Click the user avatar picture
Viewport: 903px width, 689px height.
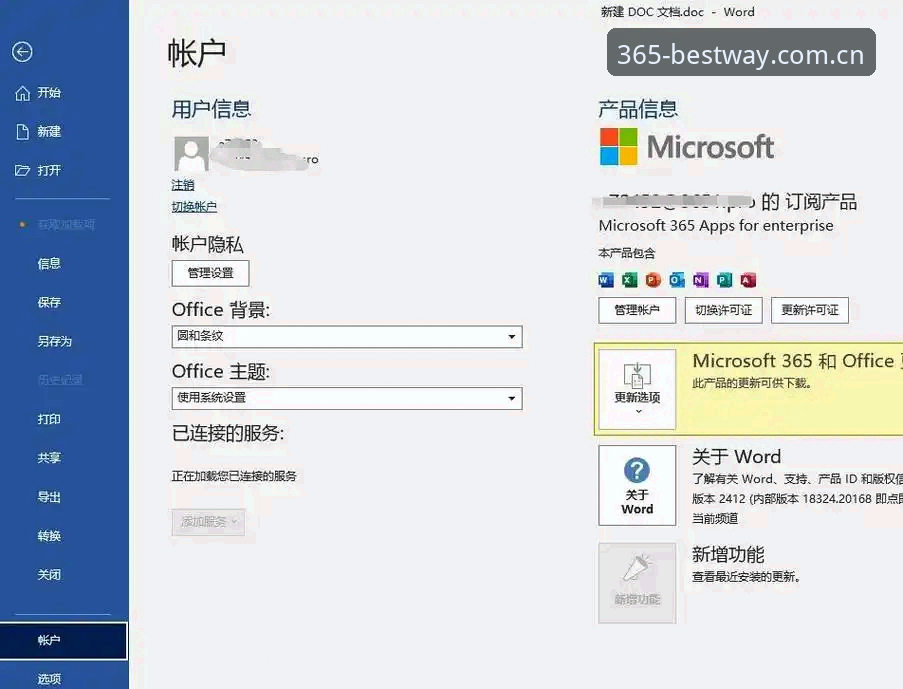pos(191,154)
